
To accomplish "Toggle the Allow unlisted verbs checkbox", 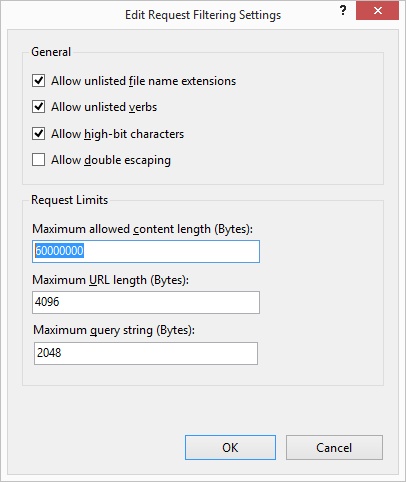I will (x=38, y=107).
